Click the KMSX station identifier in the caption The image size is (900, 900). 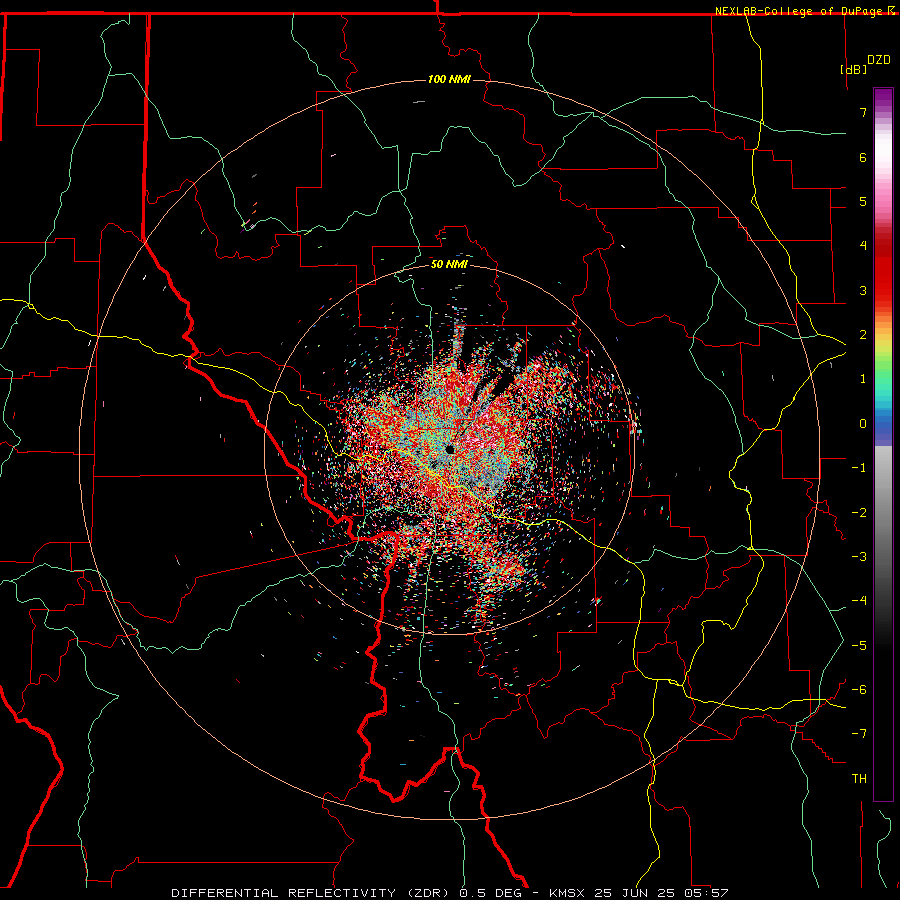[569, 893]
